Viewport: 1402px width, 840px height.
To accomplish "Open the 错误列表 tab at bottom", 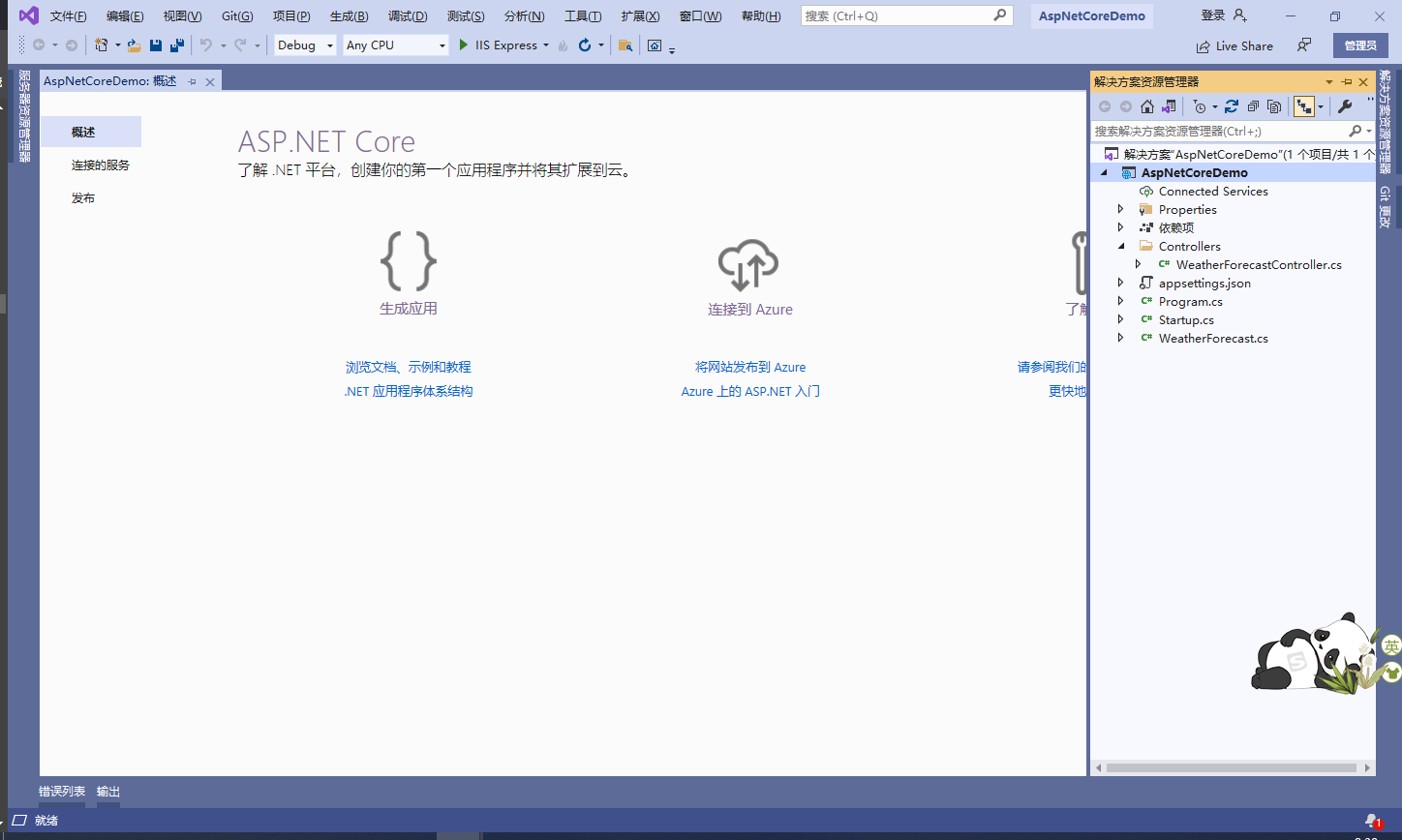I will pyautogui.click(x=62, y=792).
